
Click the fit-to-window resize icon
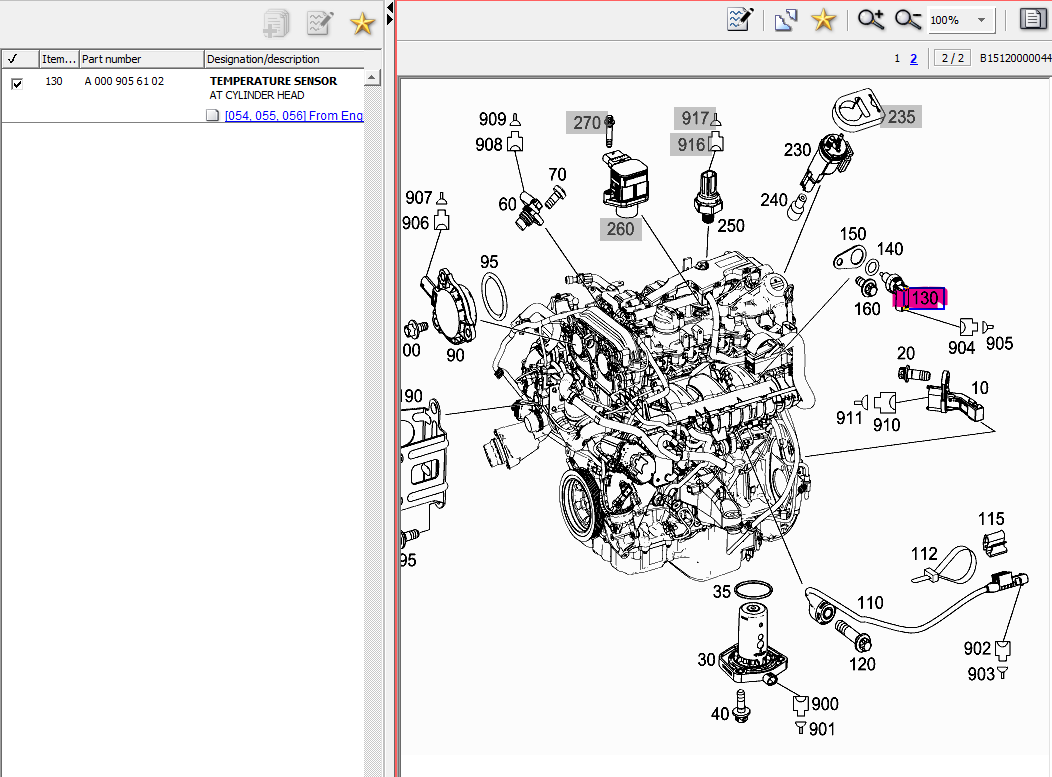pyautogui.click(x=785, y=18)
